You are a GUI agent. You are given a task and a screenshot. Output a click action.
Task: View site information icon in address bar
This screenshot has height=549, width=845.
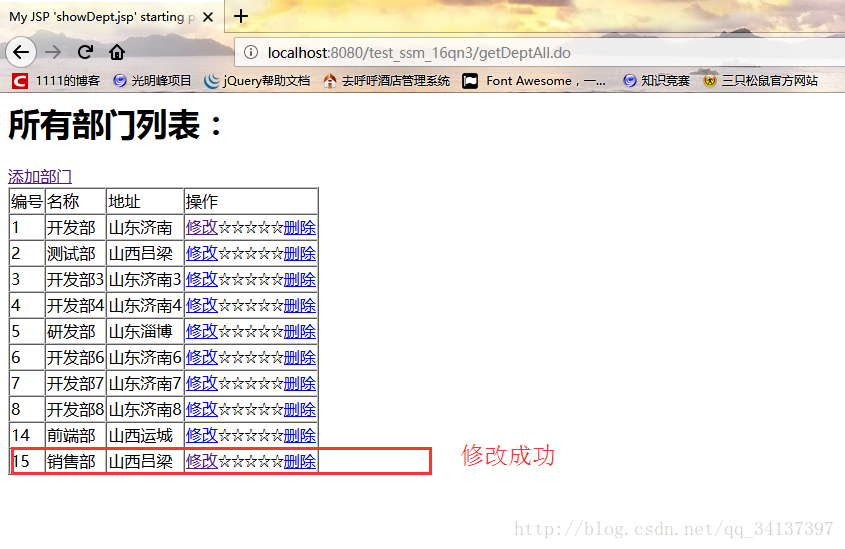tap(251, 52)
